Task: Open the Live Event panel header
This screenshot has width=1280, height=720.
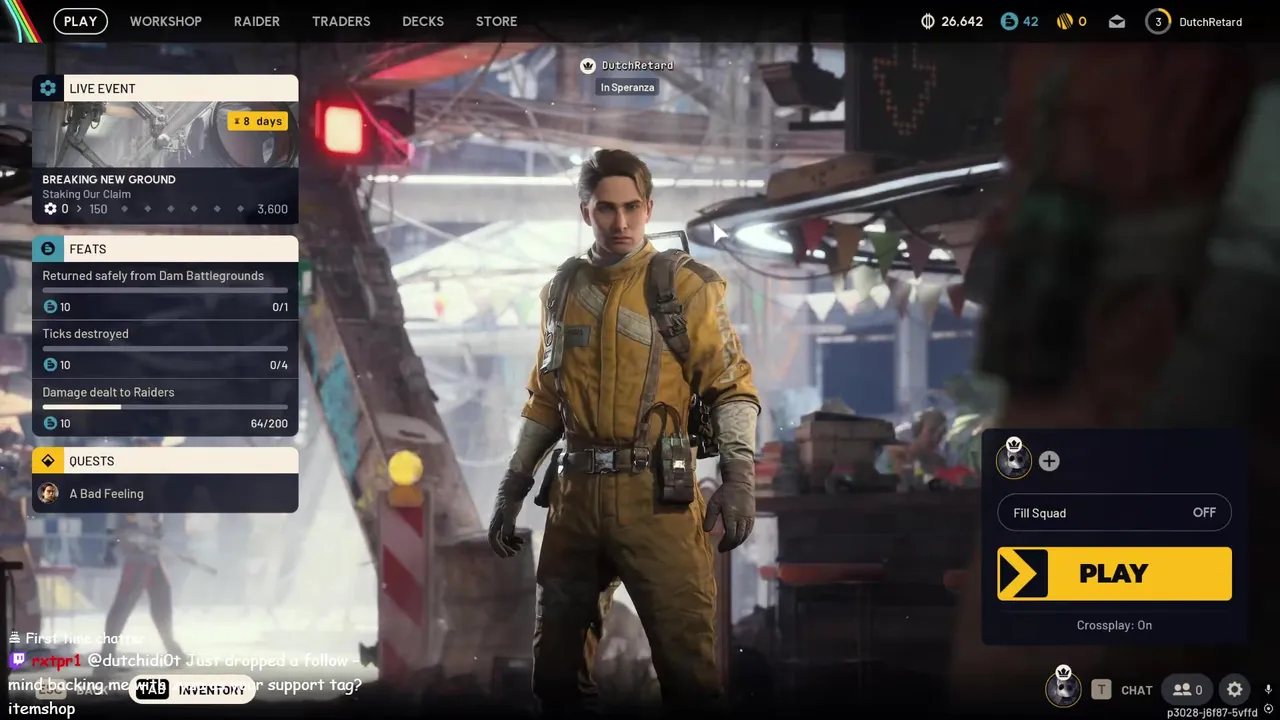Action: 165,88
